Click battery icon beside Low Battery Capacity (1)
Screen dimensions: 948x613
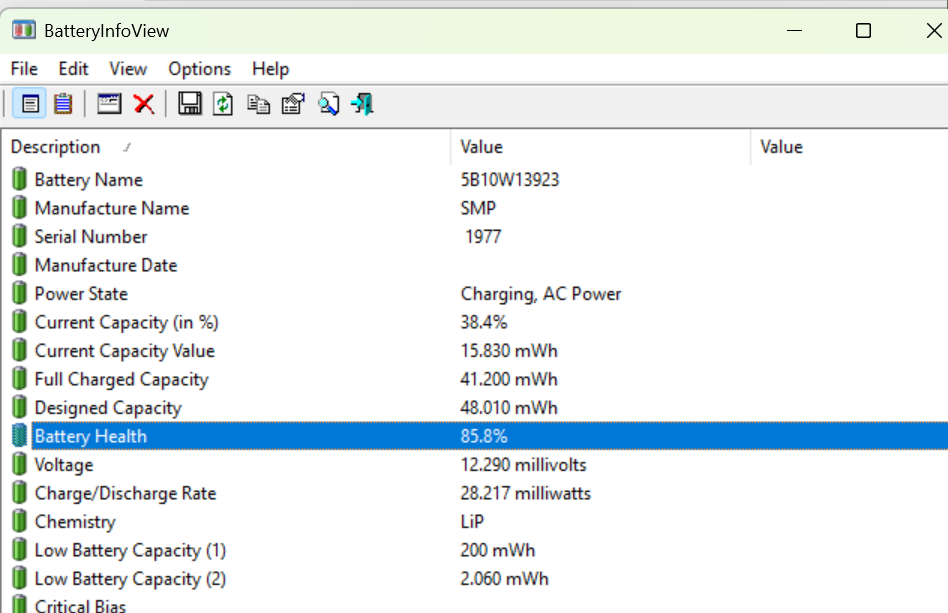[19, 550]
